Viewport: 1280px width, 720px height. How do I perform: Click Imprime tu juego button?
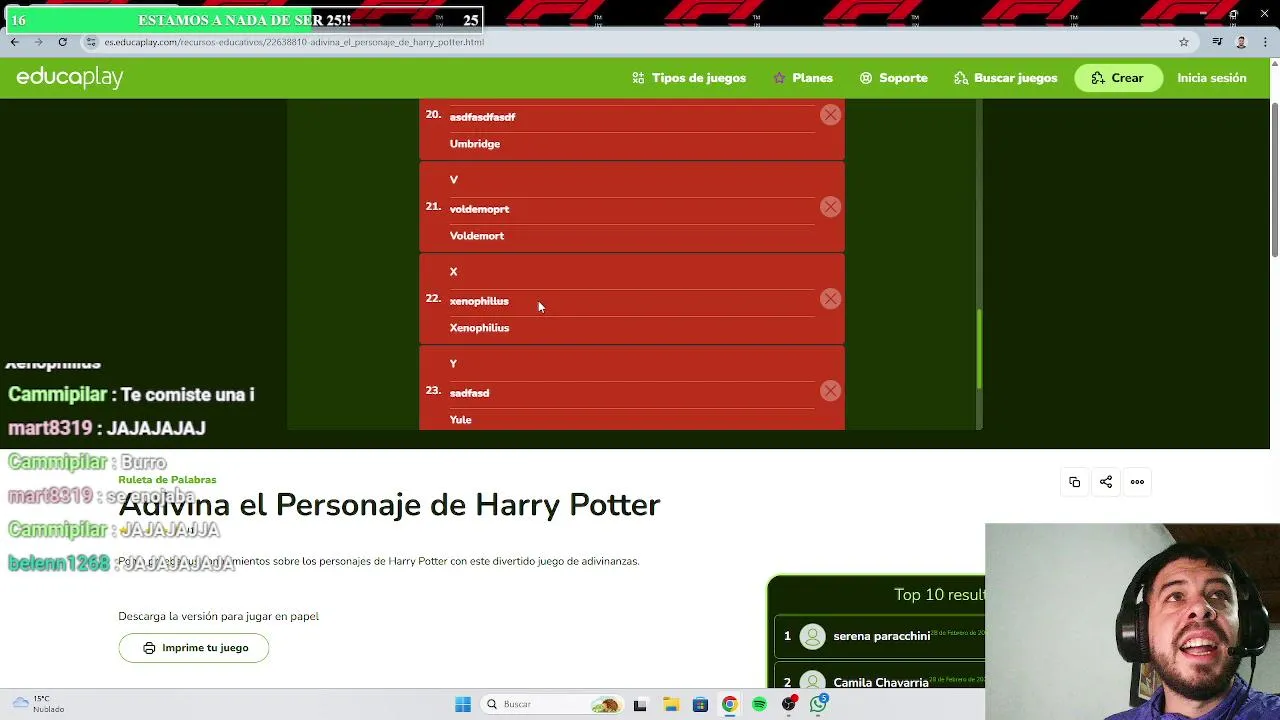click(194, 648)
